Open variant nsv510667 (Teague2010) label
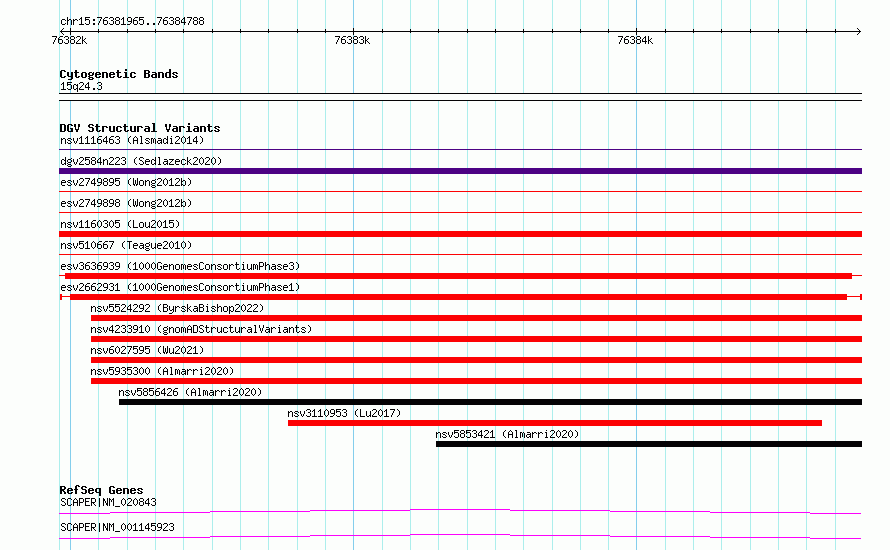Screen dimensions: 890x550 click(126, 245)
